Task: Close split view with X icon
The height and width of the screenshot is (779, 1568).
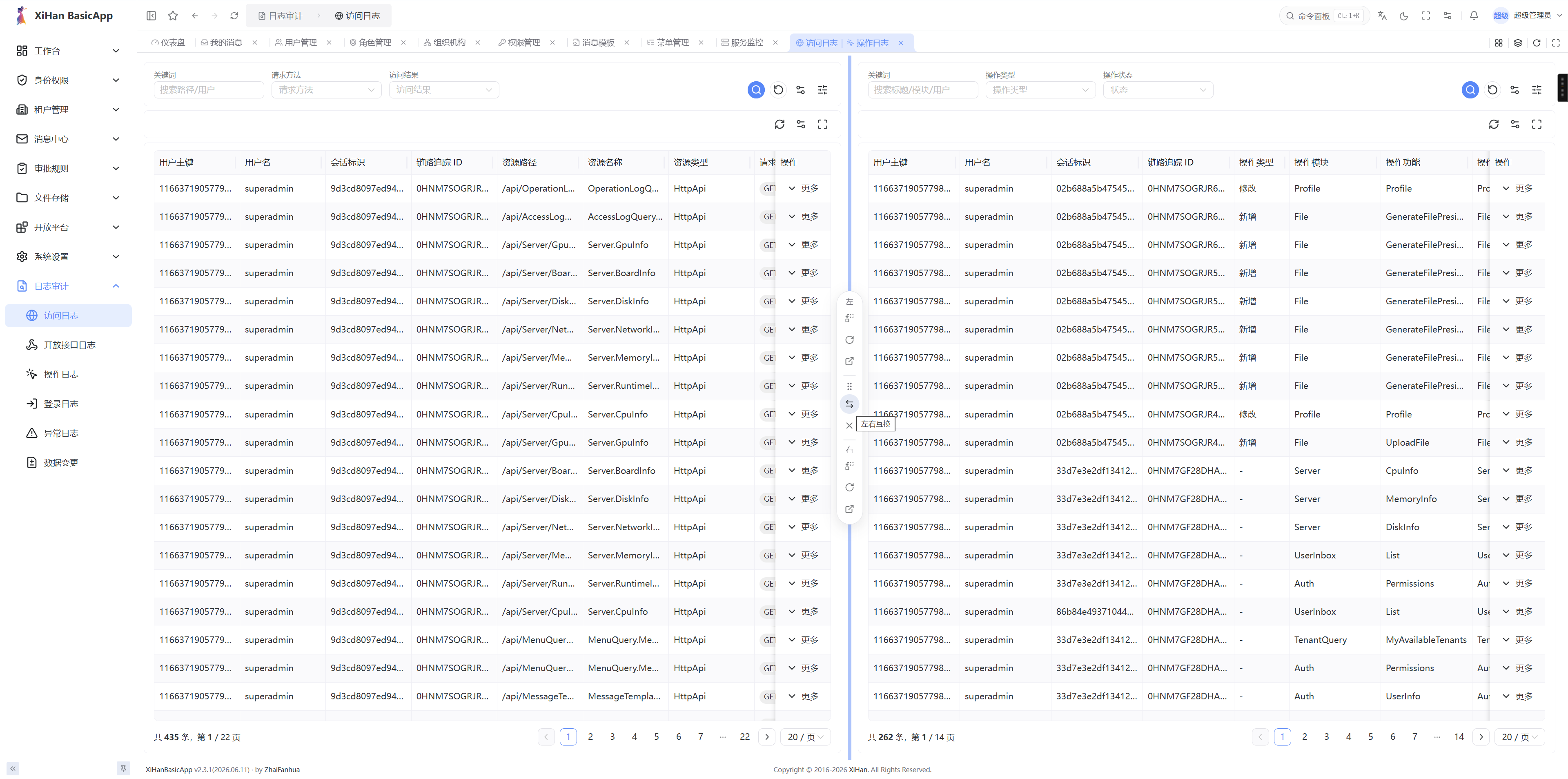Action: [849, 426]
